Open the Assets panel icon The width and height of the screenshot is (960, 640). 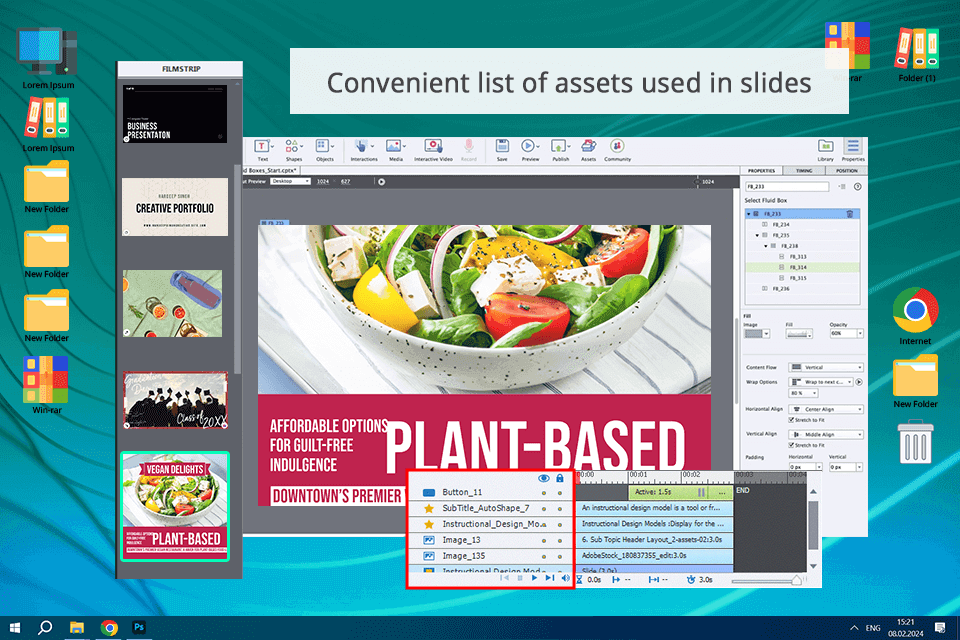click(588, 146)
